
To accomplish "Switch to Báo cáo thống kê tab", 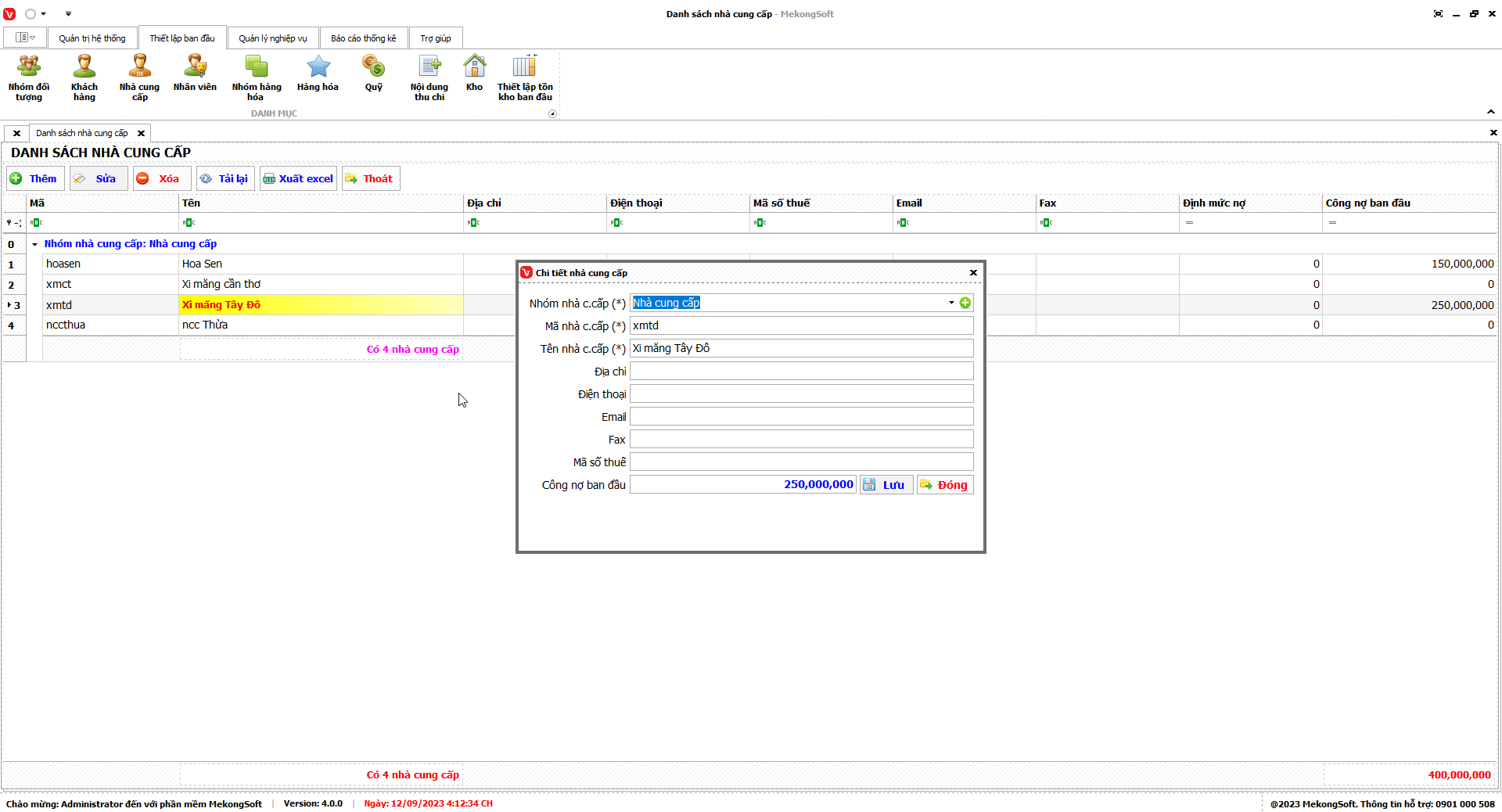I will coord(363,38).
